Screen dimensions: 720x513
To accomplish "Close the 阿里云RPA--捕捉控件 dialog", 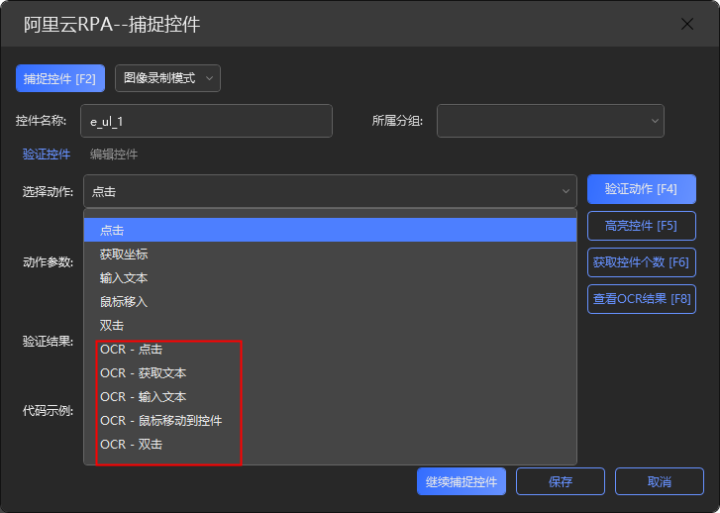I will pyautogui.click(x=687, y=24).
